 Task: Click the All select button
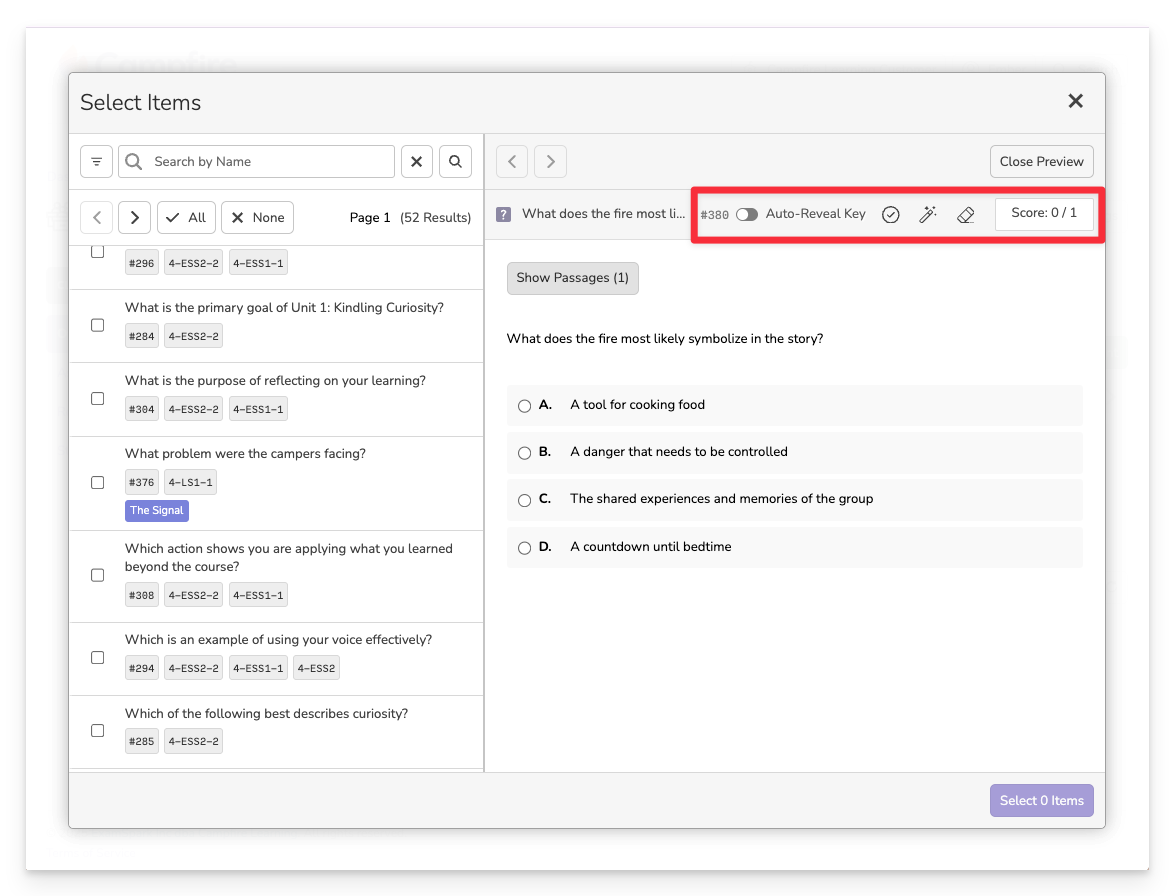[x=186, y=217]
